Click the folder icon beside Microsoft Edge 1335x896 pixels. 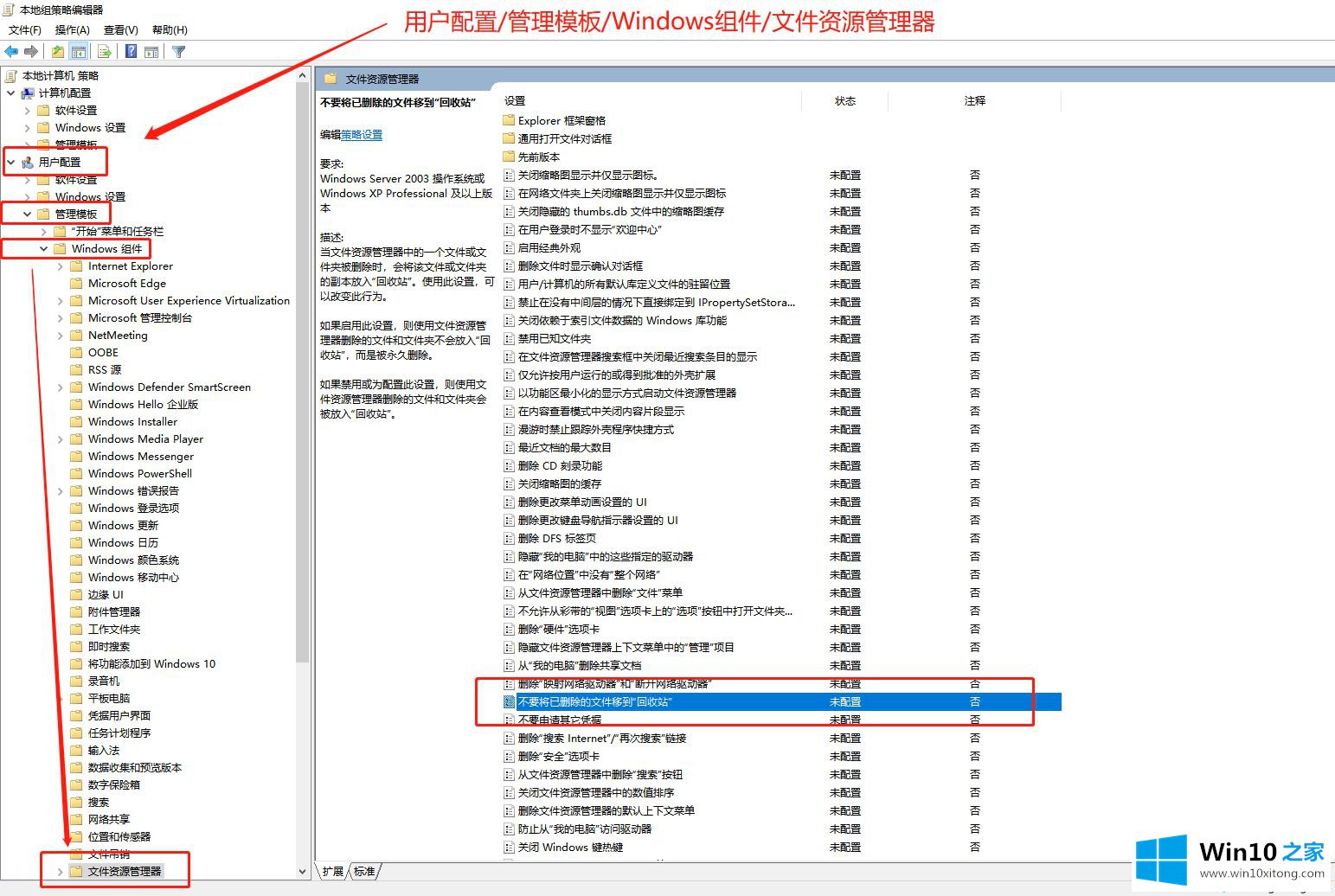click(76, 283)
